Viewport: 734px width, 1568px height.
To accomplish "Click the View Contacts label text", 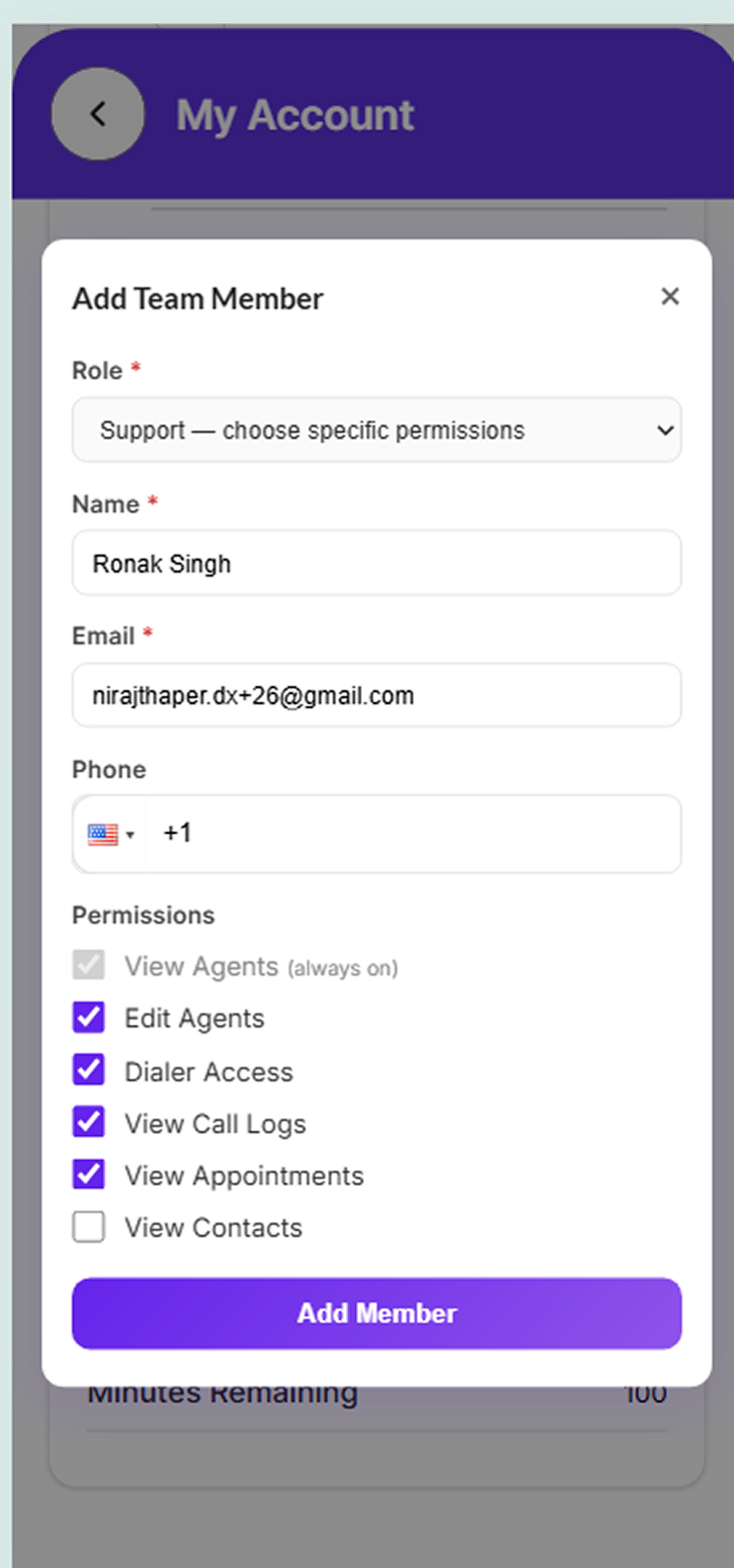I will pos(213,1228).
